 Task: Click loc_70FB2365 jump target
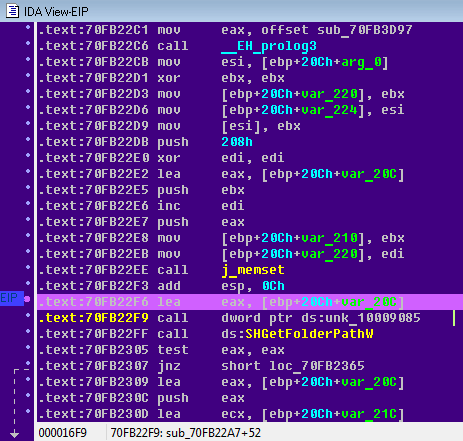point(317,366)
